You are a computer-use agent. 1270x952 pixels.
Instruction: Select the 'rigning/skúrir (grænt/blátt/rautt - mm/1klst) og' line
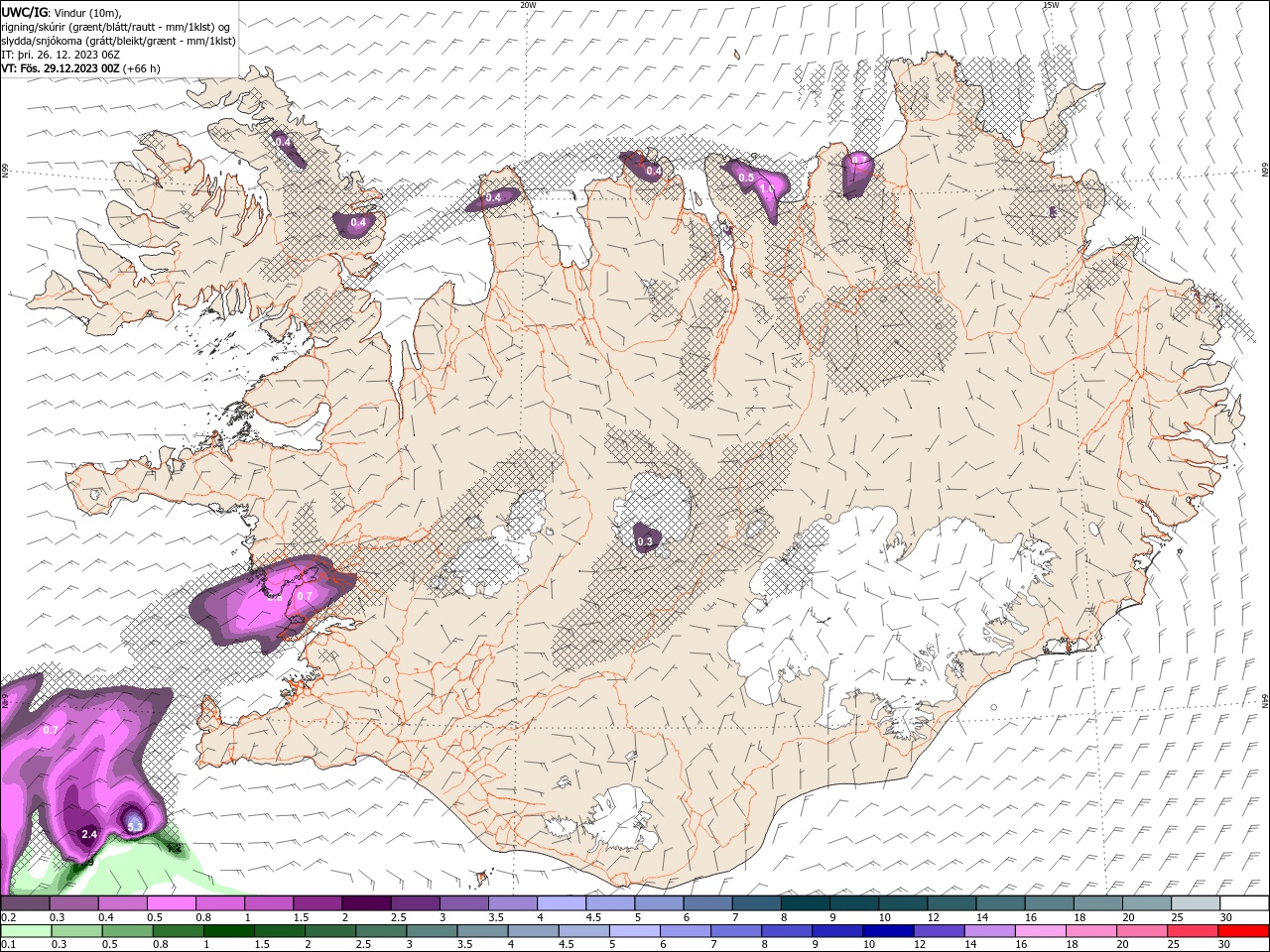coord(116,27)
